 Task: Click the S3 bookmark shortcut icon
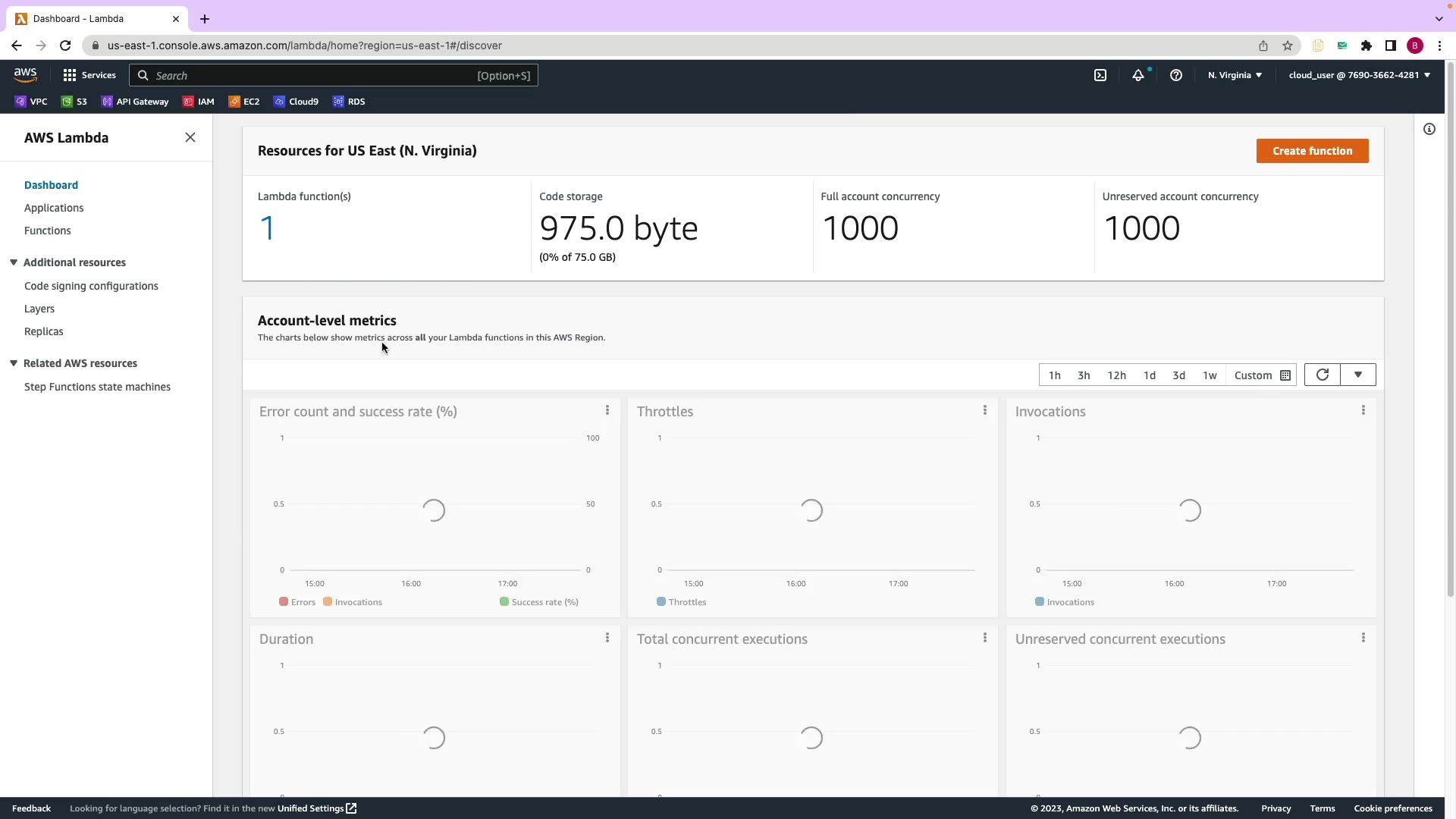point(67,102)
